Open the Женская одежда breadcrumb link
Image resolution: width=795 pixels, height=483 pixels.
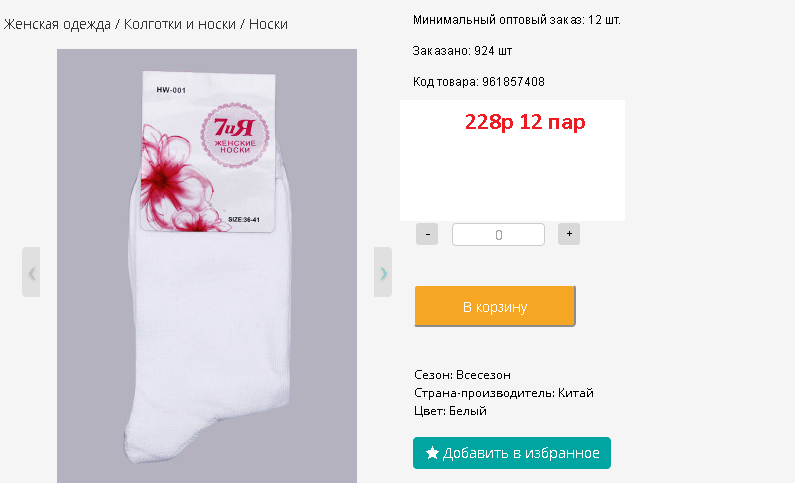click(57, 24)
